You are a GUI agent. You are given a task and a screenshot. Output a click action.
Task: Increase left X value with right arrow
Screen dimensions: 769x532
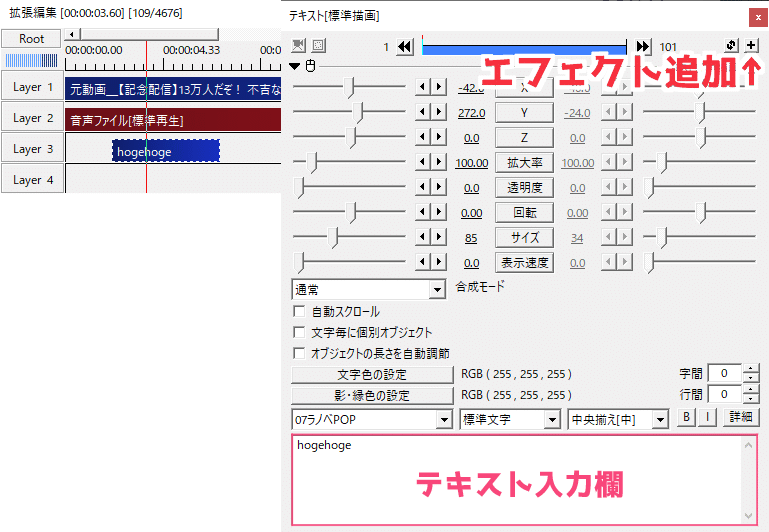[439, 87]
